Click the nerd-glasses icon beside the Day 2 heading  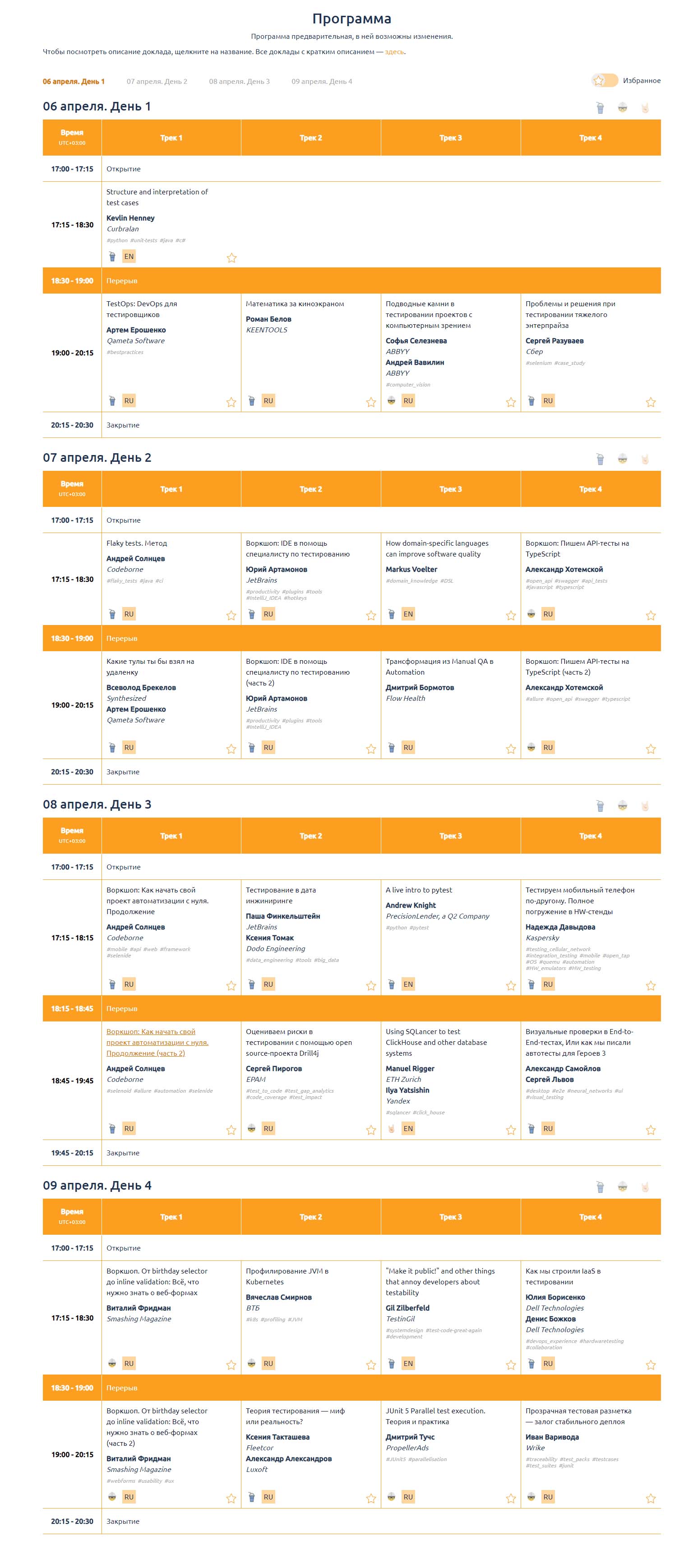coord(622,459)
